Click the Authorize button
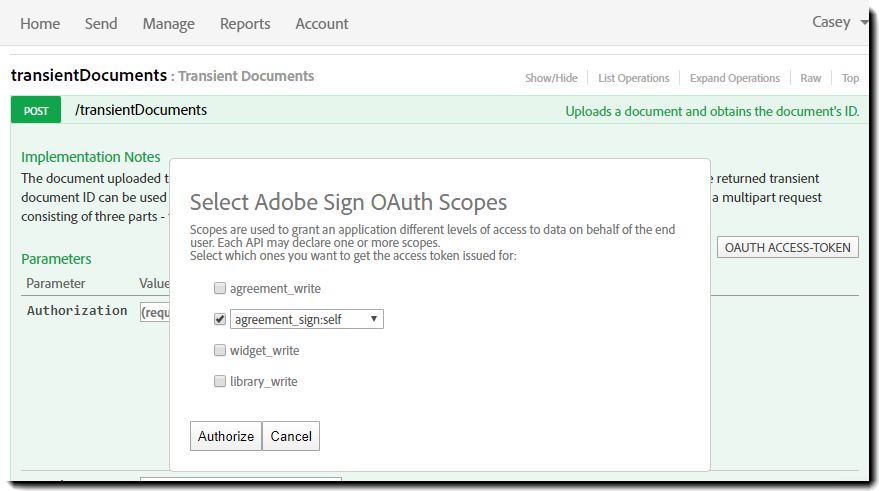Viewport: 879px width, 491px height. 226,436
